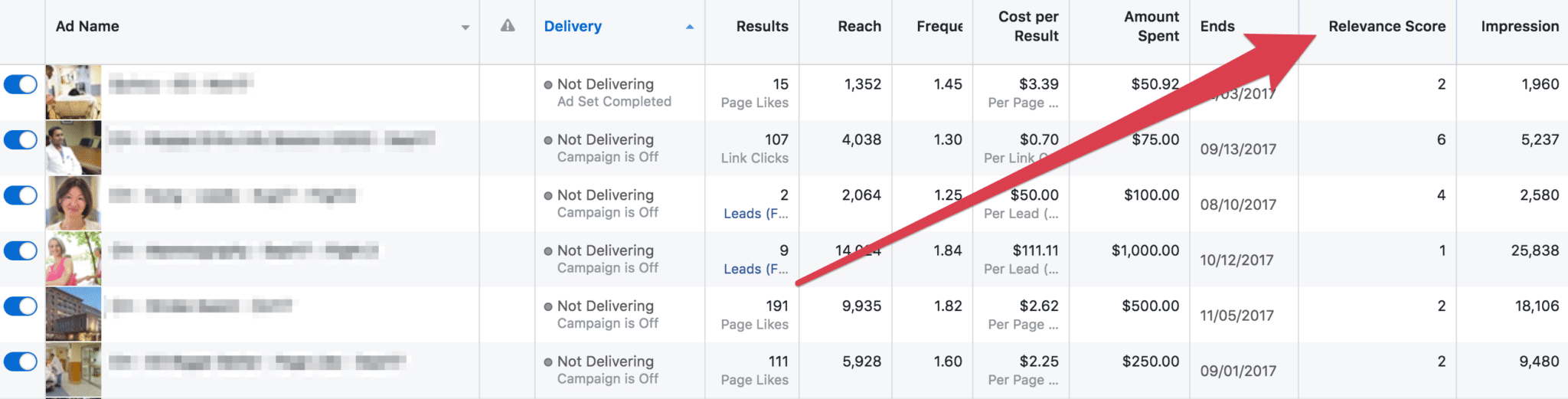Sort by the Impressions column header
This screenshot has height=399, width=1568.
(1520, 26)
